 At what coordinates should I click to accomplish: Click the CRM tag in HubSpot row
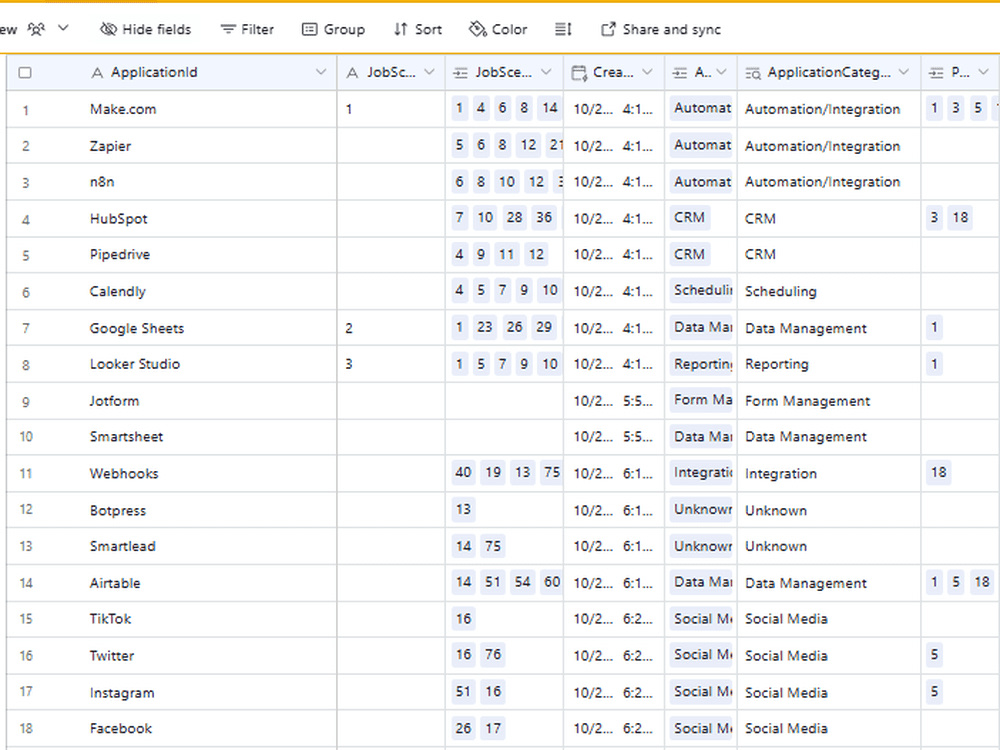click(x=689, y=217)
